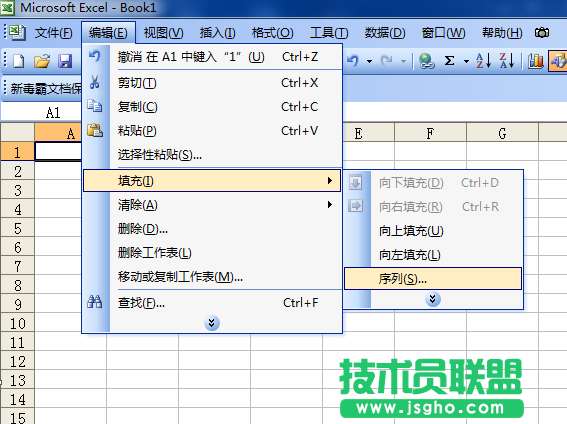Screen dimensions: 567x424
Task: Select the column F header
Action: click(430, 133)
